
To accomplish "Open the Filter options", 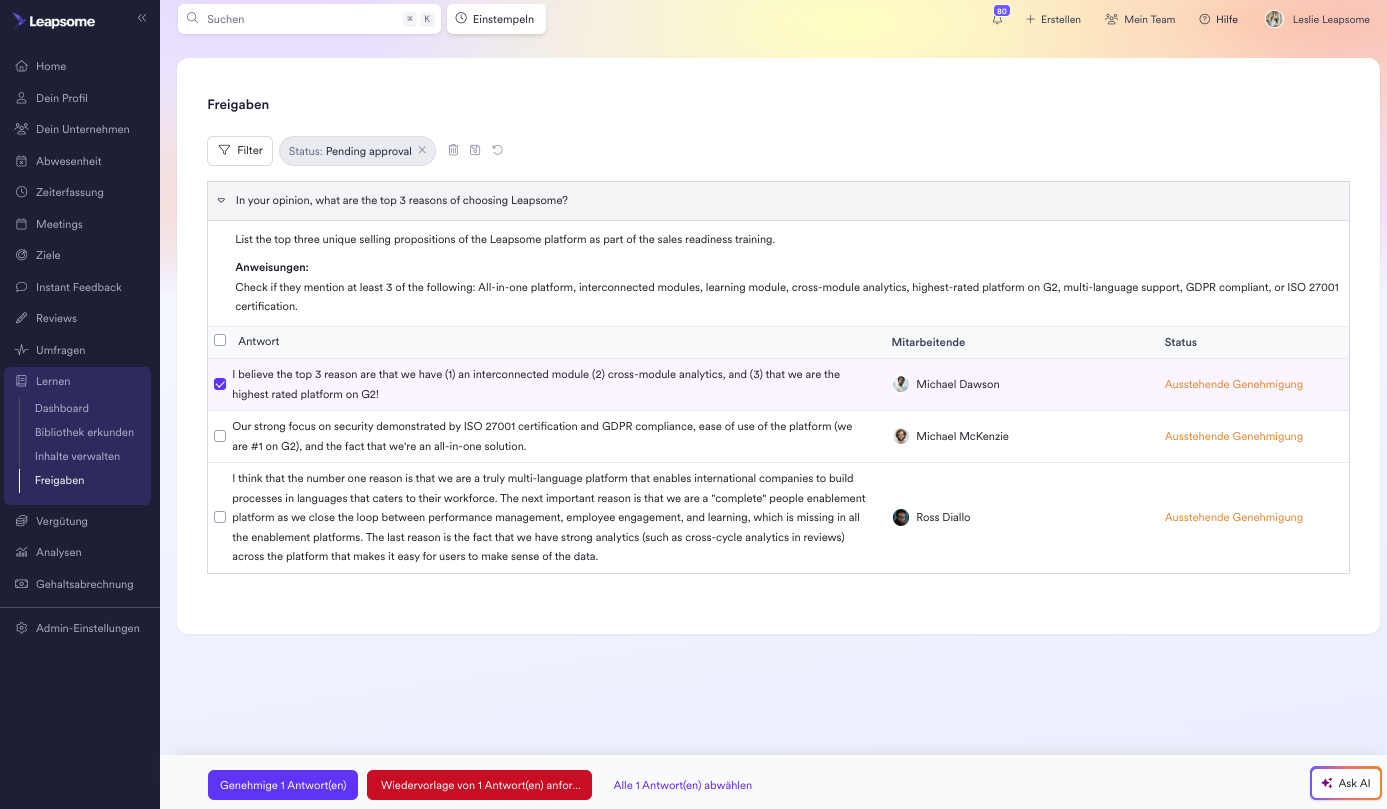I will [240, 151].
